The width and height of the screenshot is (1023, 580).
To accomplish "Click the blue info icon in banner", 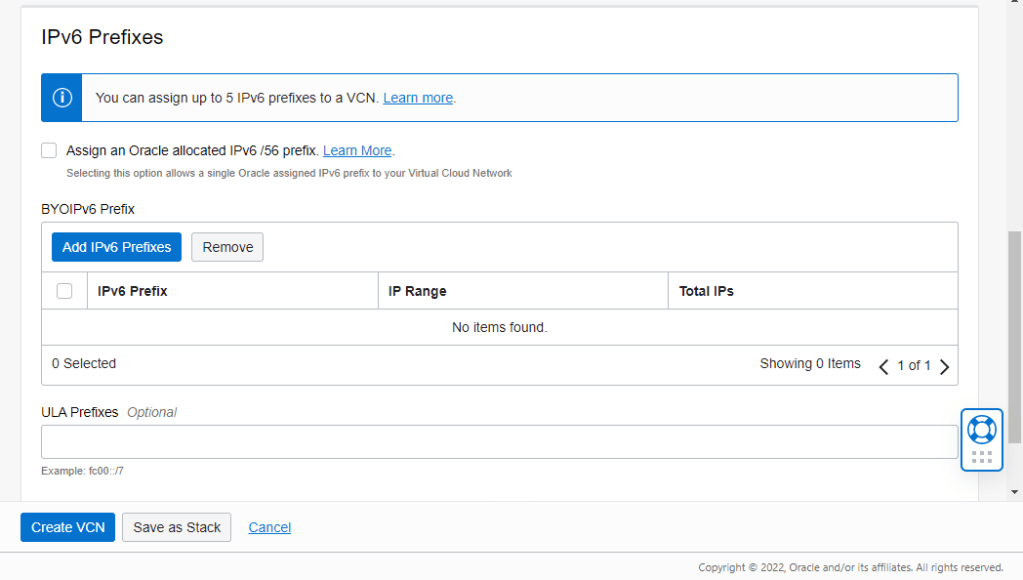I will pos(62,98).
